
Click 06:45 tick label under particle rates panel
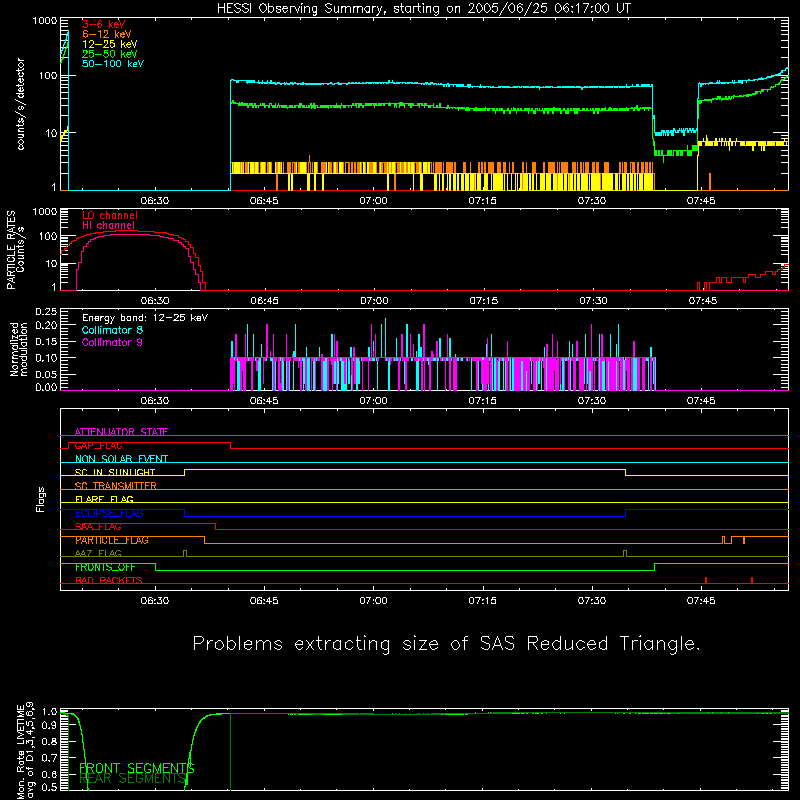(264, 301)
